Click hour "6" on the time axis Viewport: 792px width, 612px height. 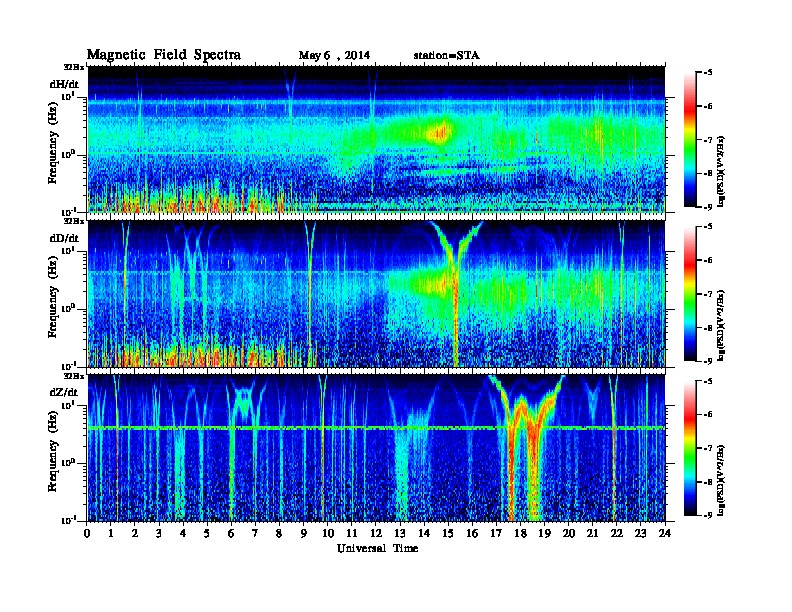(x=231, y=534)
